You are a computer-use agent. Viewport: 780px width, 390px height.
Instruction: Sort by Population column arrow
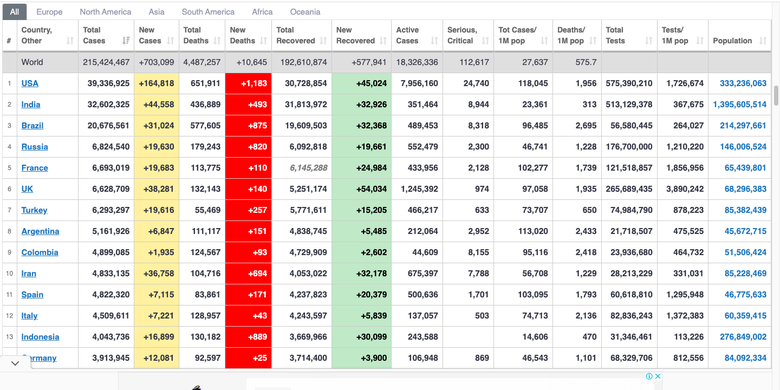point(763,41)
